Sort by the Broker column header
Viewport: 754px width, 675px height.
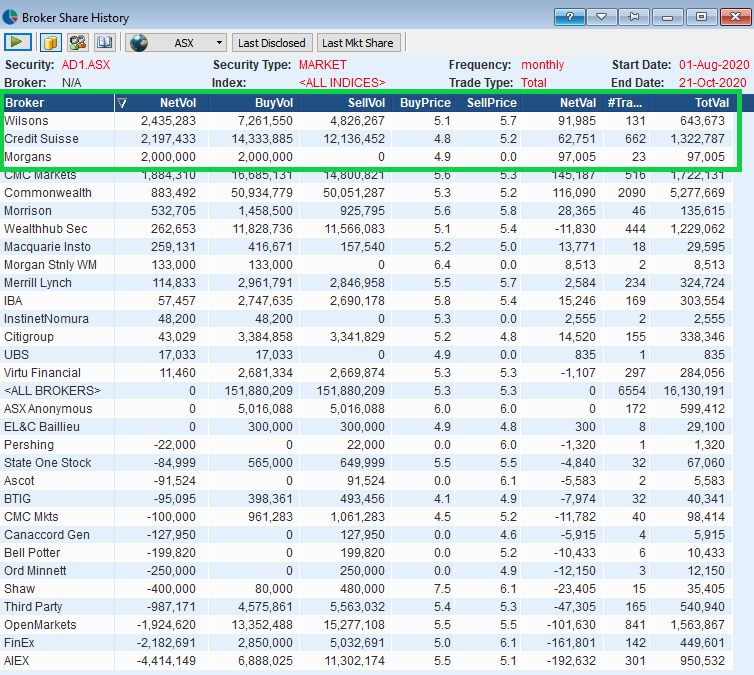click(x=58, y=102)
